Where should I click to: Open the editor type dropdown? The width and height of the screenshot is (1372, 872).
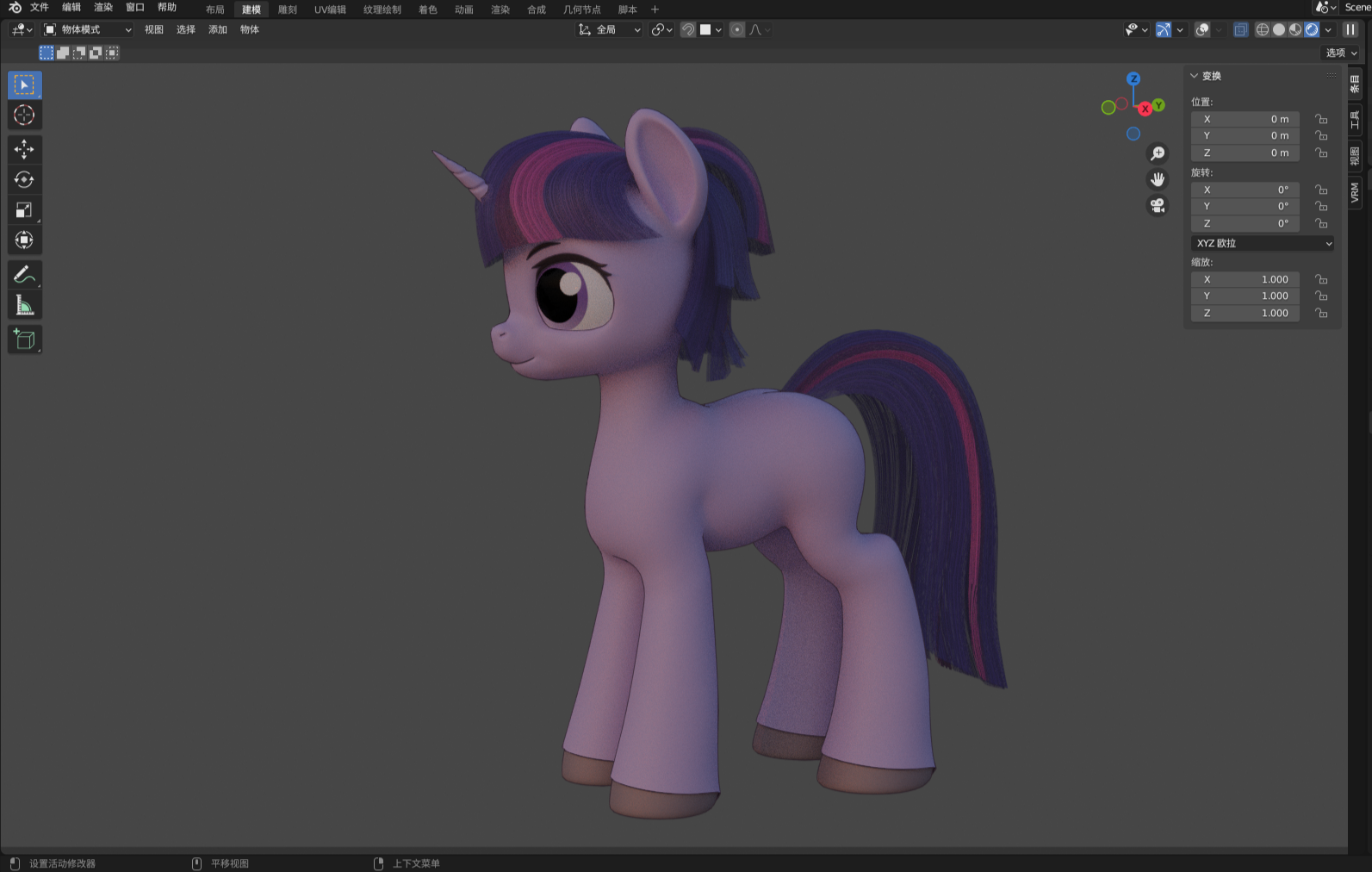(22, 29)
